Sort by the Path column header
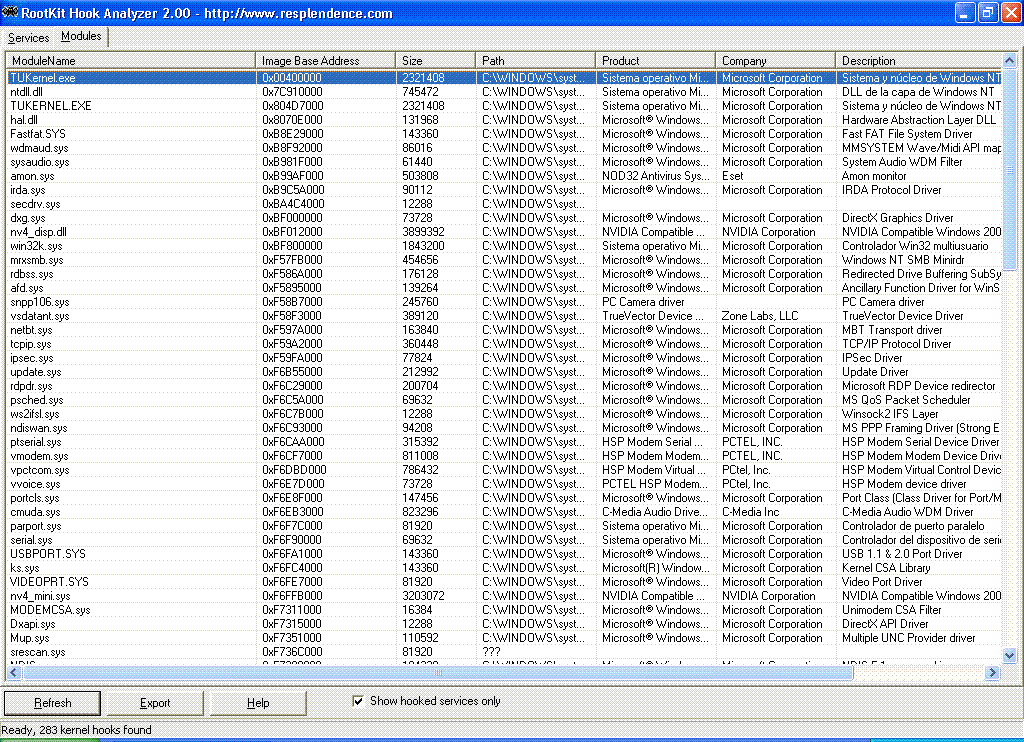The image size is (1024, 742). click(535, 61)
